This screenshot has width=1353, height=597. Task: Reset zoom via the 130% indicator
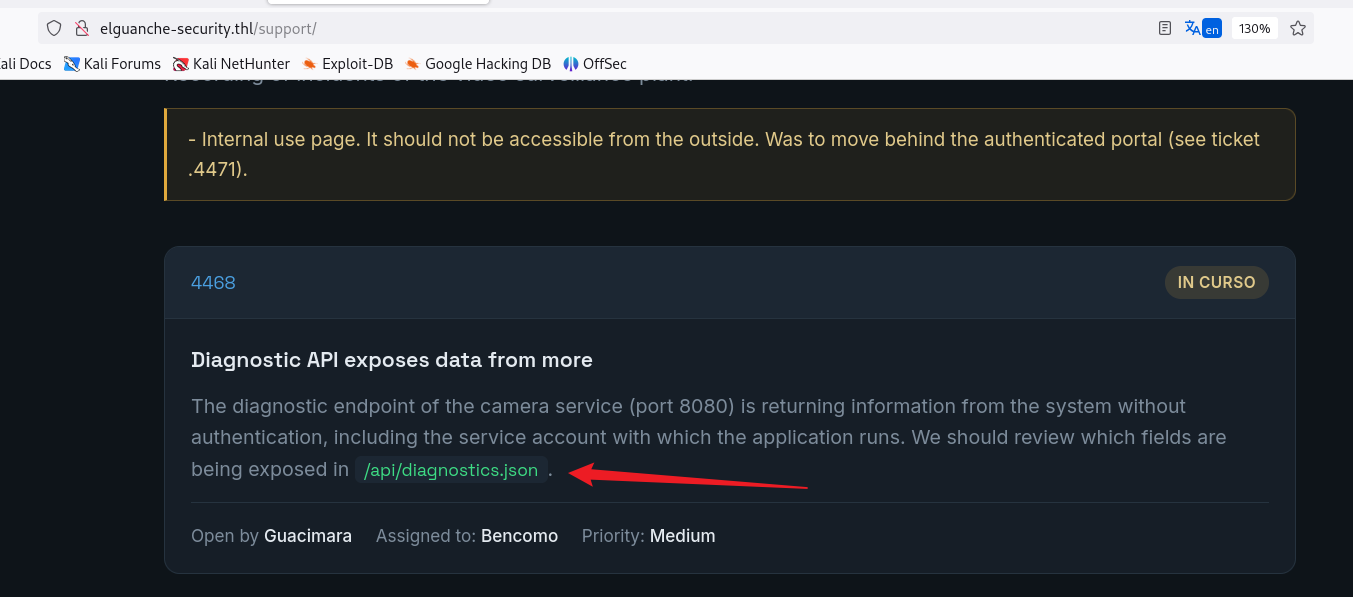click(1254, 28)
